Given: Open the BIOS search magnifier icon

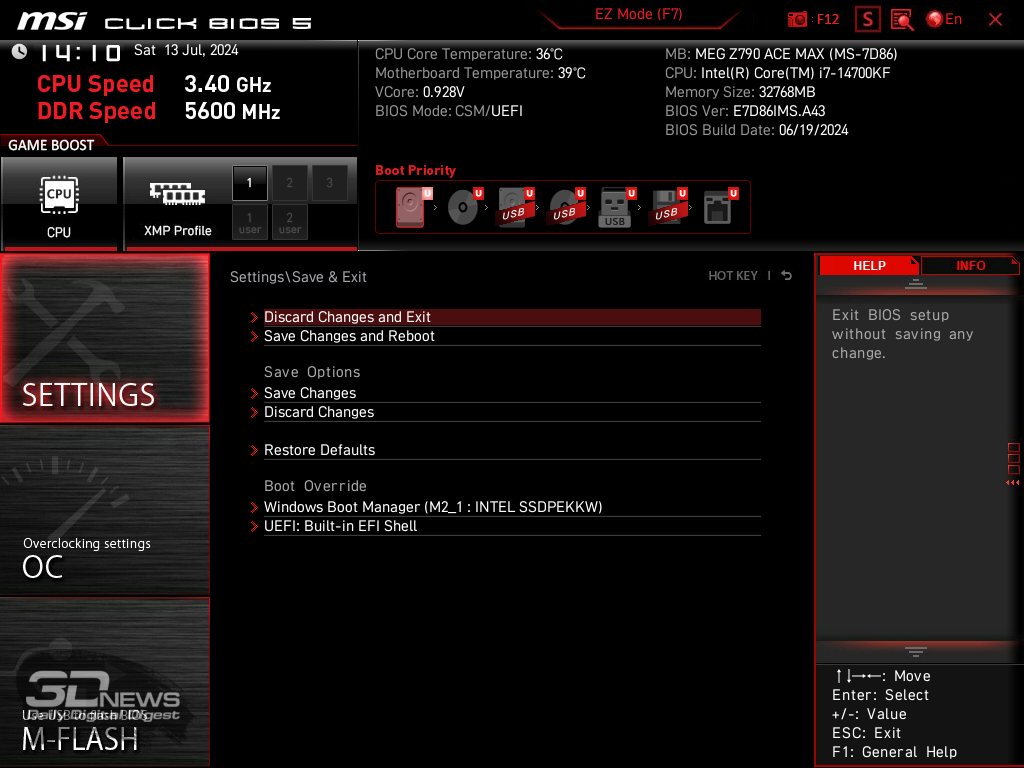Looking at the screenshot, I should (x=902, y=20).
